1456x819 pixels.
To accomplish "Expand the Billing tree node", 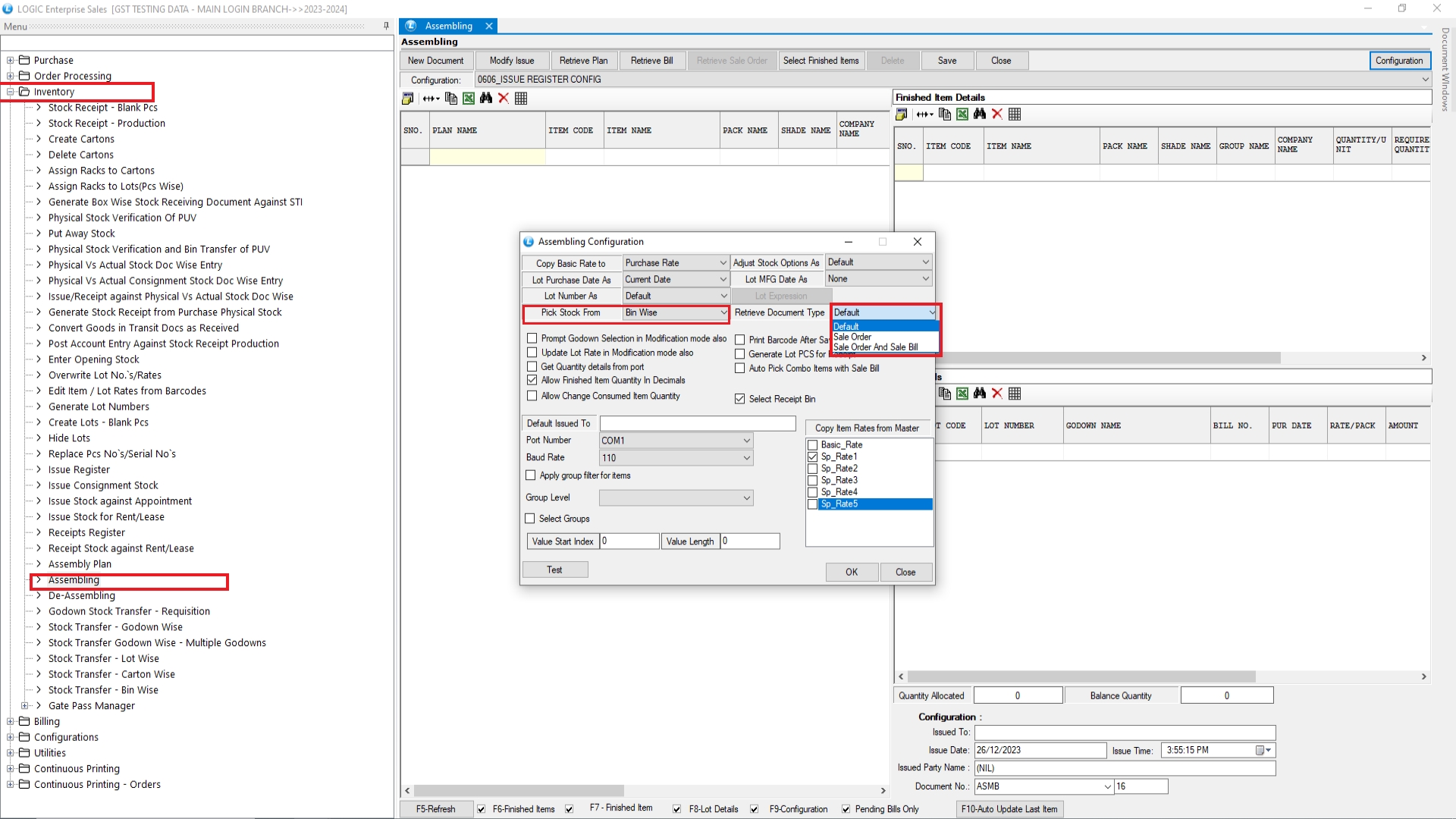I will (11, 722).
